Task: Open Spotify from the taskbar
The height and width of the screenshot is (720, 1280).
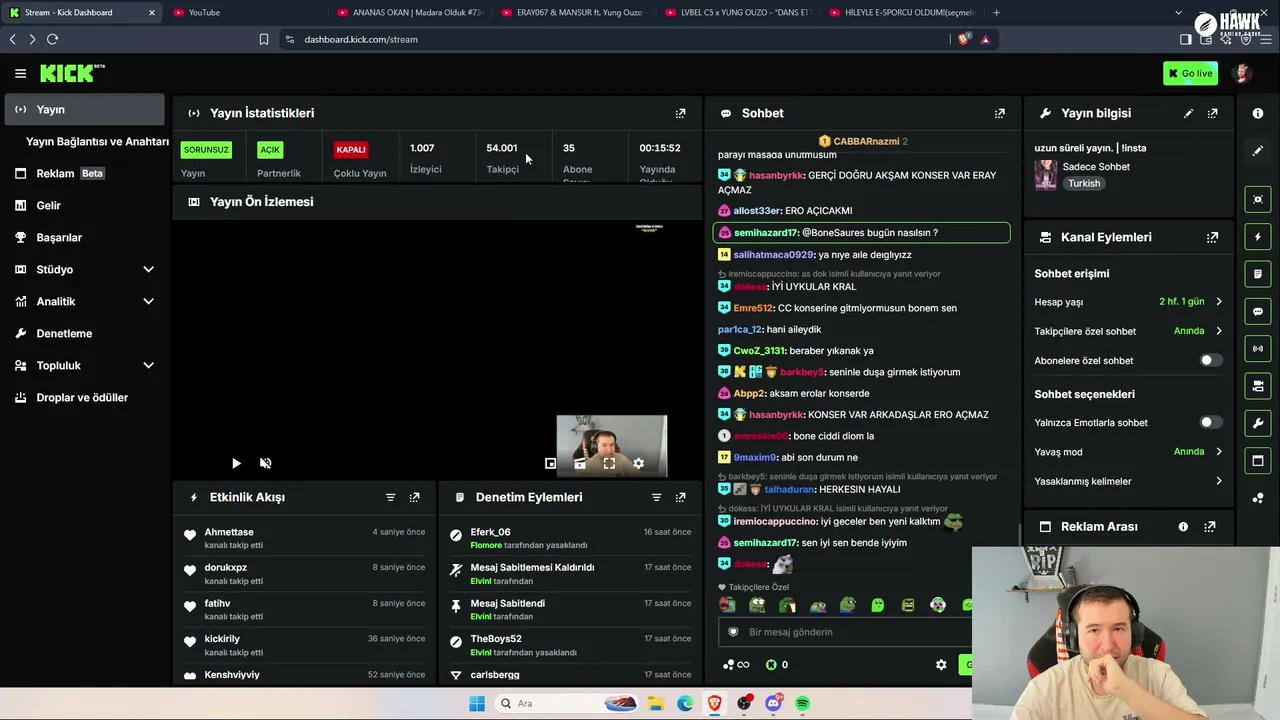Action: pyautogui.click(x=802, y=703)
